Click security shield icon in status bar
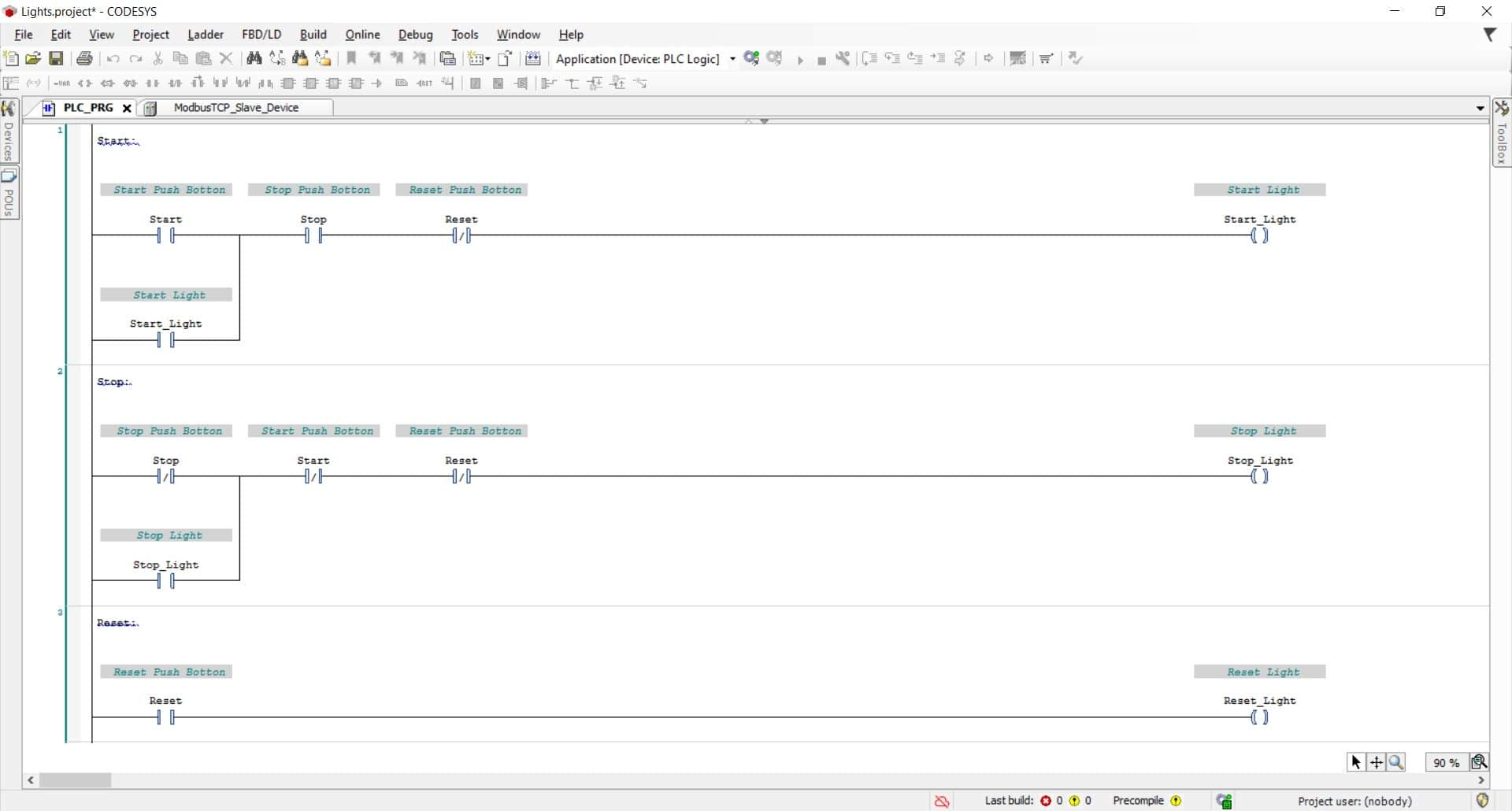The height and width of the screenshot is (811, 1512). (1483, 801)
